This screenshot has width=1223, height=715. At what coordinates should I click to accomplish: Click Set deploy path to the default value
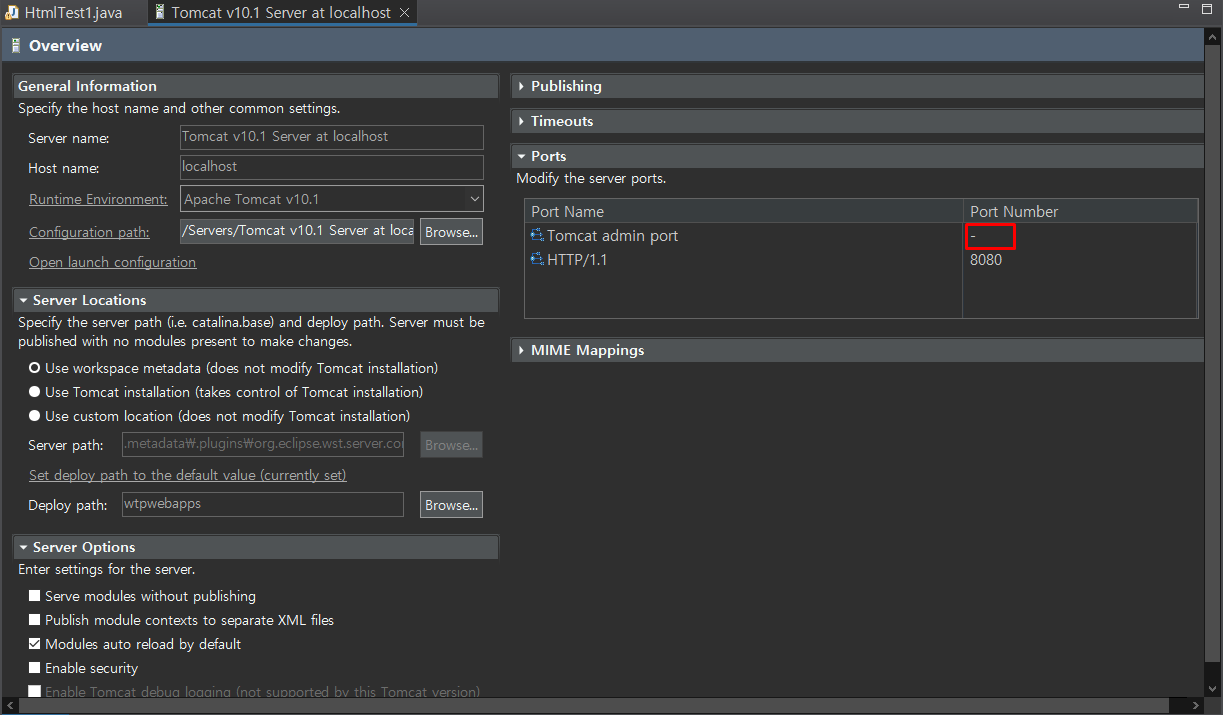188,475
